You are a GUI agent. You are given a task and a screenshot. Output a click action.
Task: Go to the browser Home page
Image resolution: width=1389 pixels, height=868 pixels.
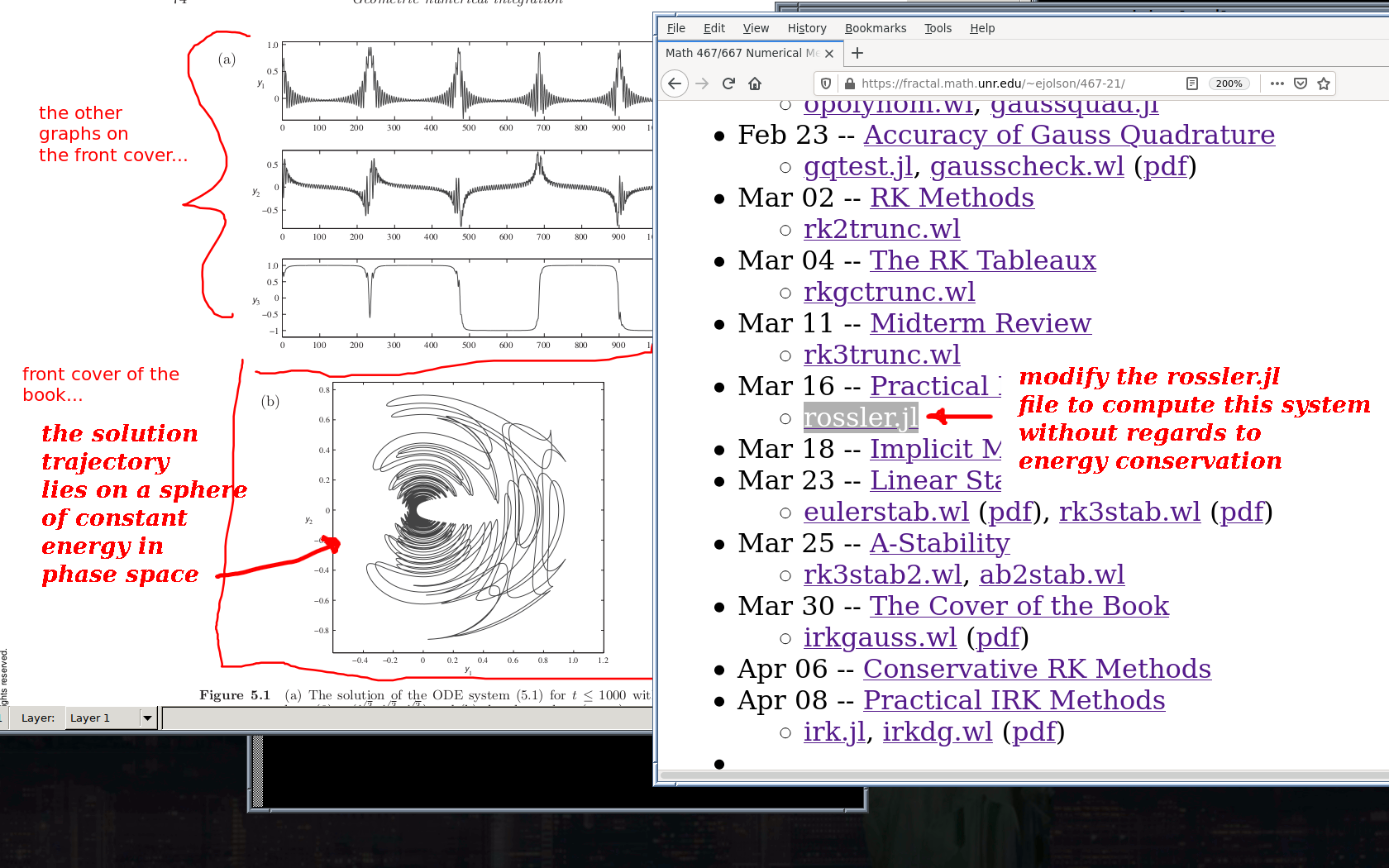(x=755, y=83)
